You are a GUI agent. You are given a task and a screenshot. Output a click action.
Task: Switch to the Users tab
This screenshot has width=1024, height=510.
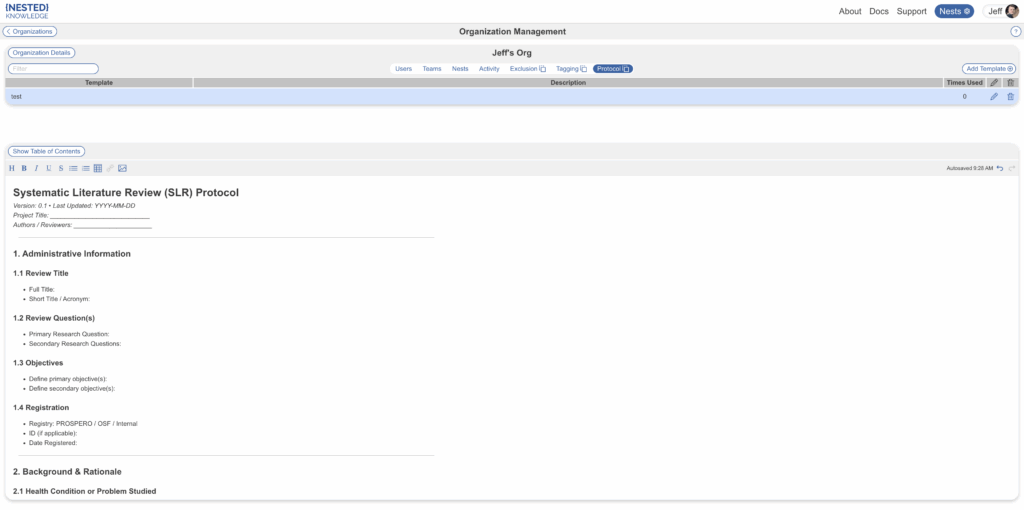coord(403,69)
